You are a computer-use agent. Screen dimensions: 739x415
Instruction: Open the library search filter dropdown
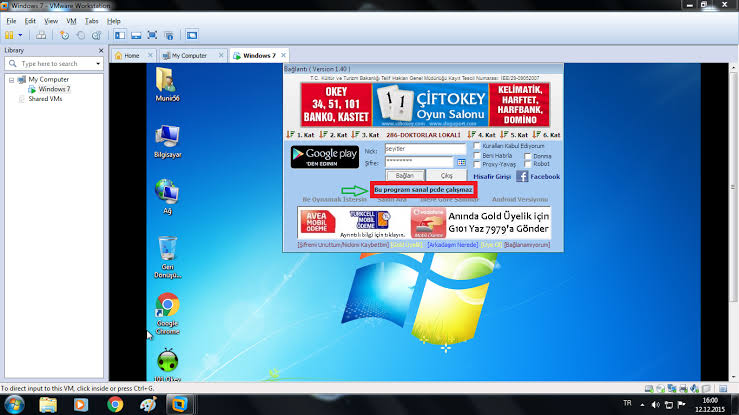98,64
